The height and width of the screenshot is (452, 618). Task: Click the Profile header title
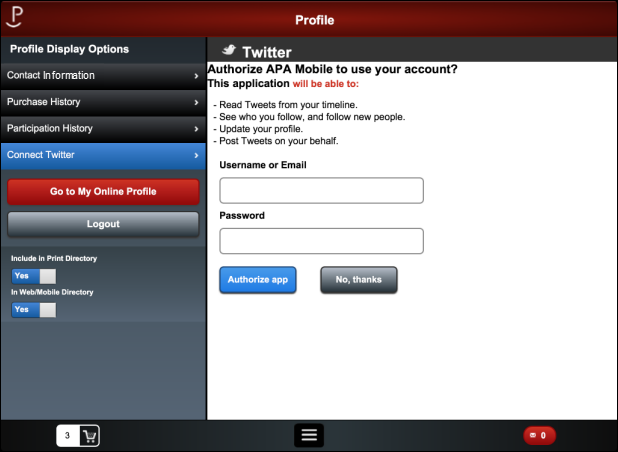point(315,20)
